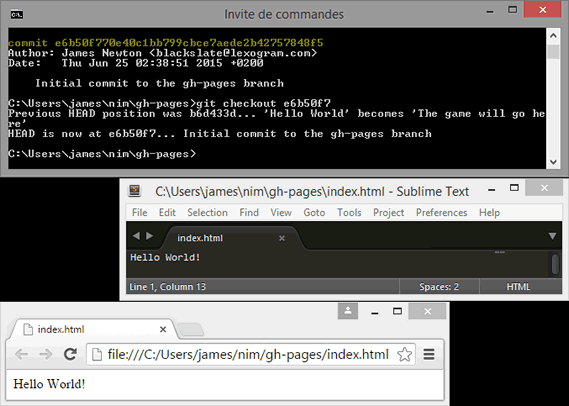Image resolution: width=569 pixels, height=406 pixels.
Task: Go to next tab arrow in Sublime
Action: [x=149, y=236]
